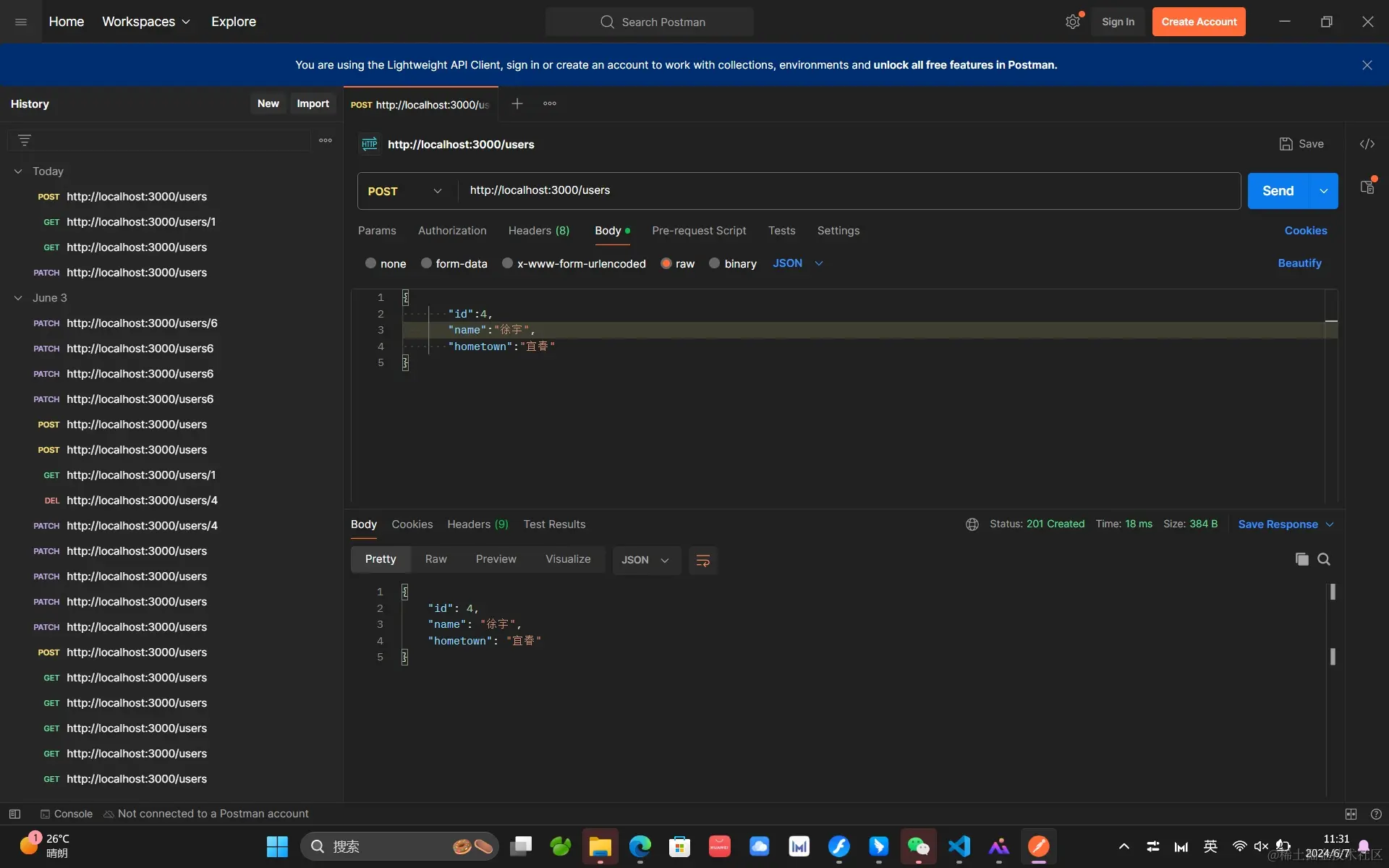This screenshot has height=868, width=1389.
Task: Click the Send button
Action: pyautogui.click(x=1278, y=191)
